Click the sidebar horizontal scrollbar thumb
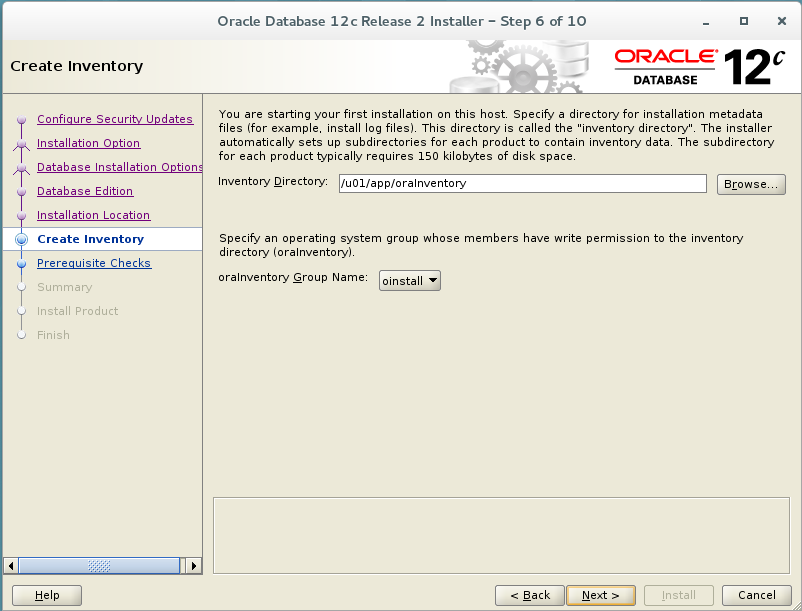Viewport: 802px width, 611px height. point(99,566)
